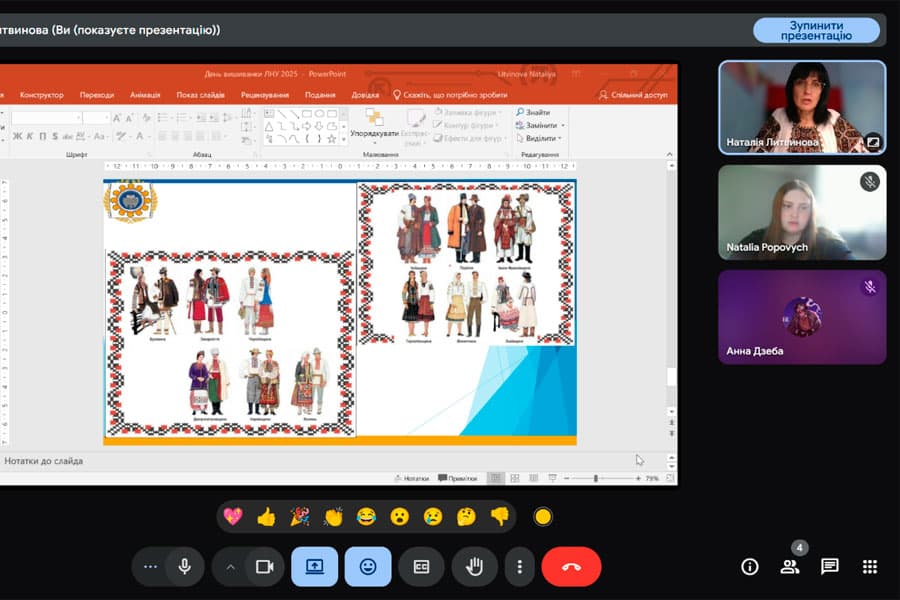Viewport: 900px width, 600px height.
Task: Show the participants list
Action: pos(790,567)
